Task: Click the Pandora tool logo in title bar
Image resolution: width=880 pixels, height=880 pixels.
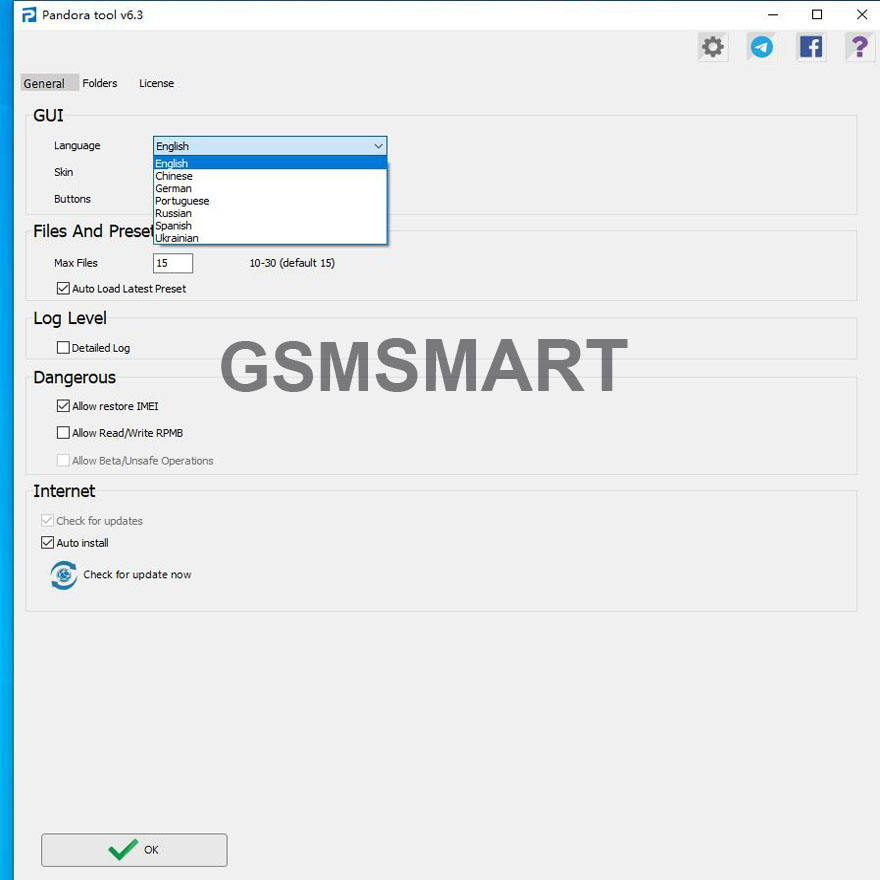Action: [x=29, y=15]
